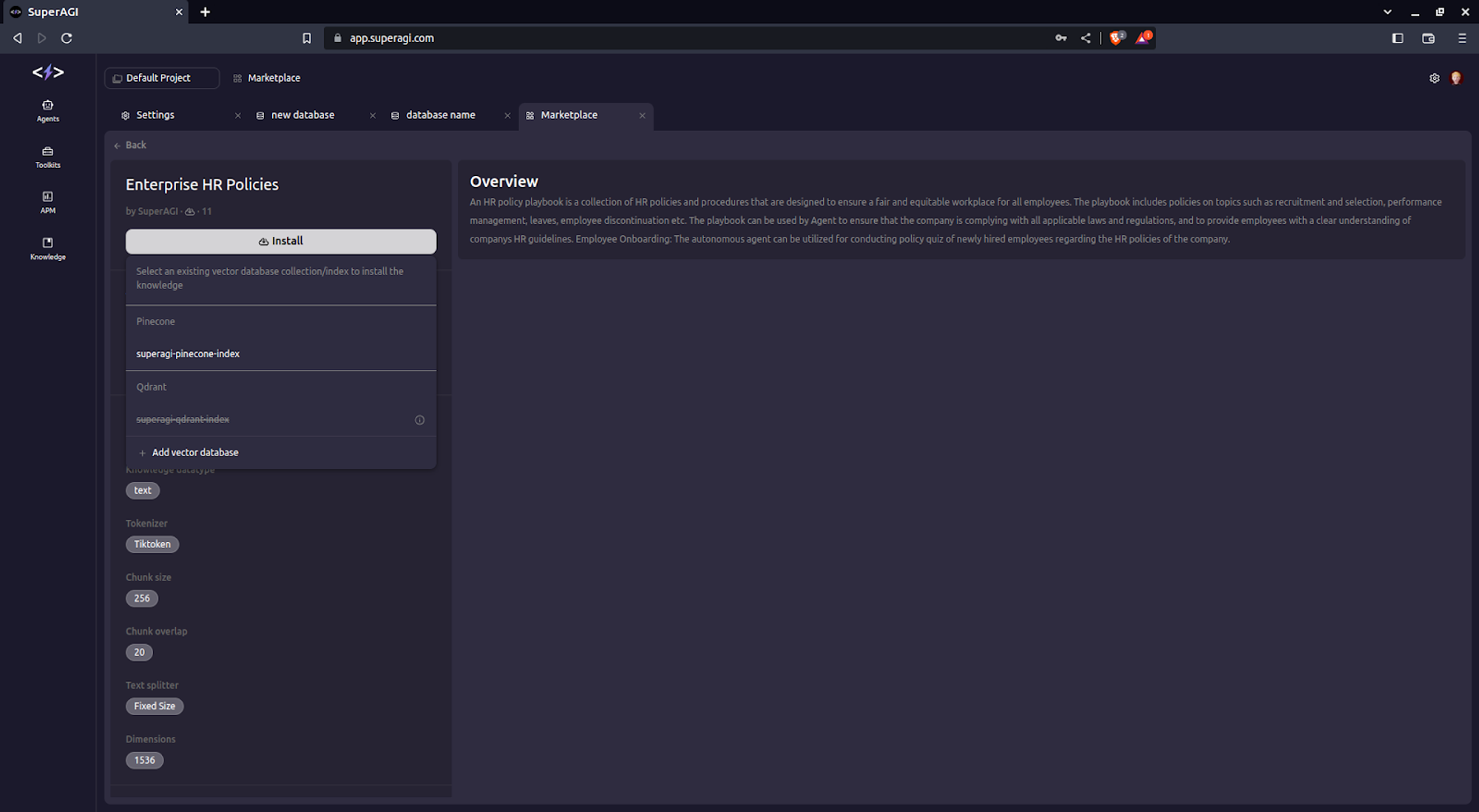Close the Settings tab
Image resolution: width=1479 pixels, height=812 pixels.
point(237,116)
